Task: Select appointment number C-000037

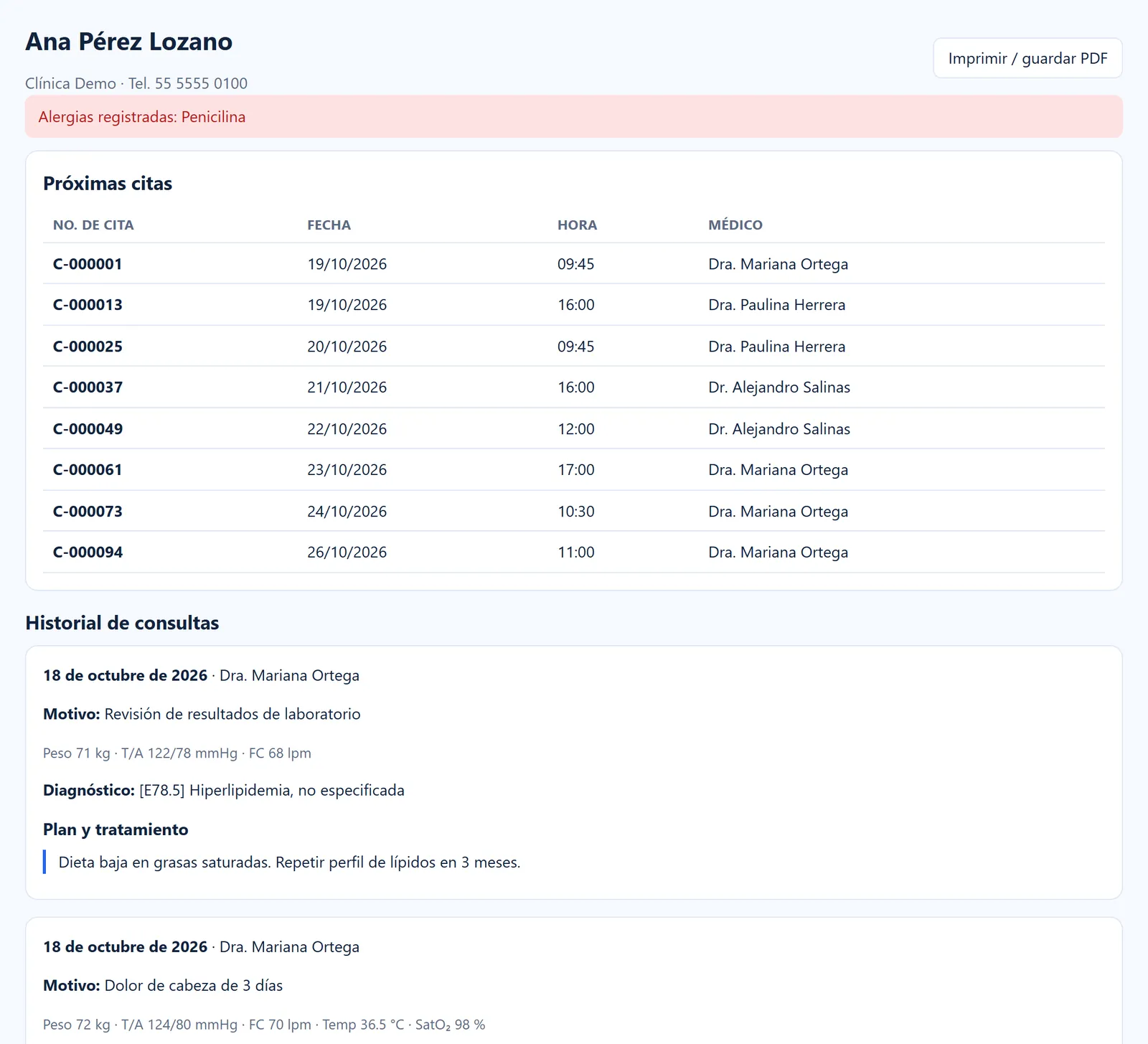Action: 88,387
